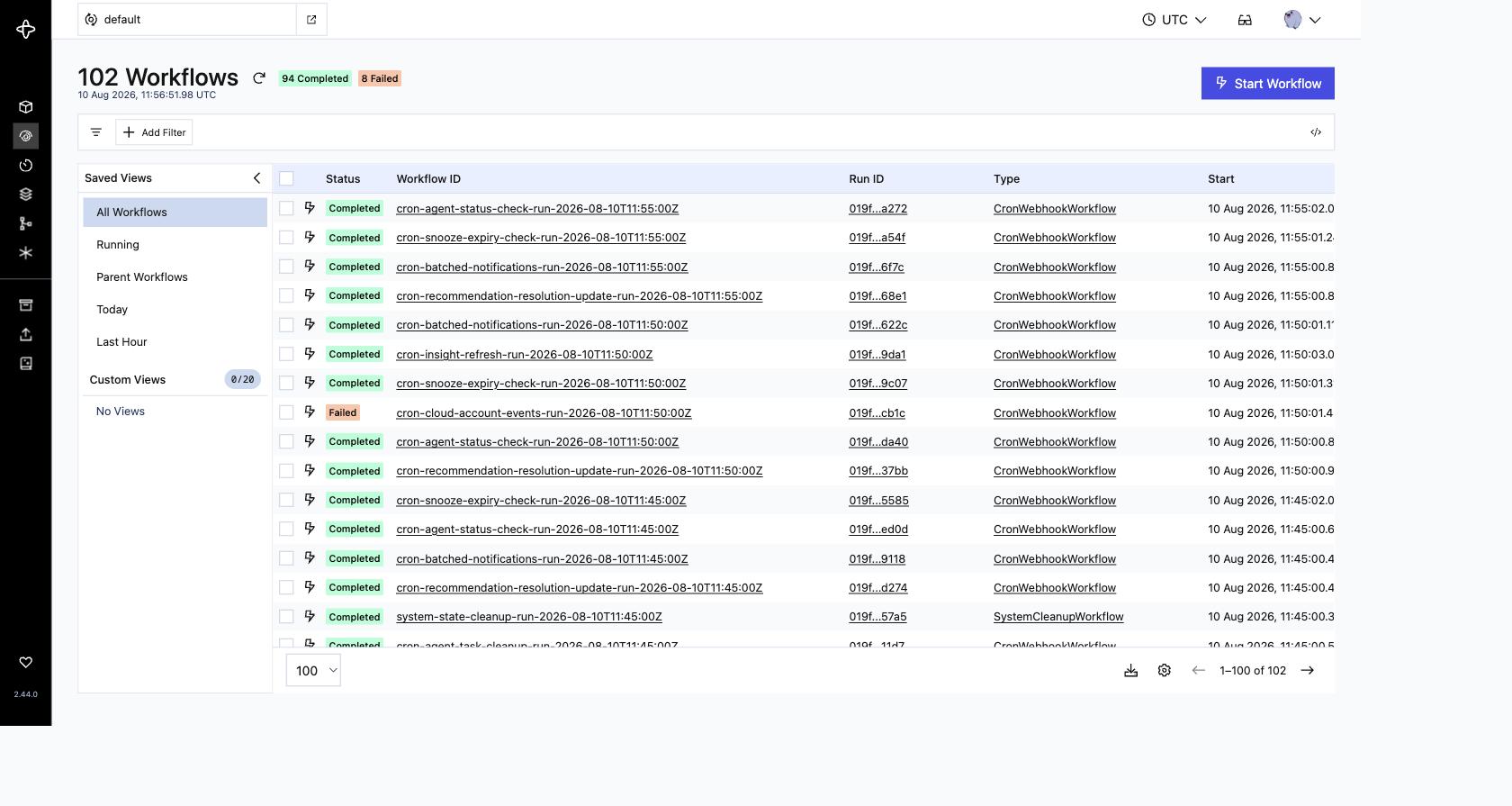The height and width of the screenshot is (806, 1512).
Task: Go to next page arrow
Action: (x=1308, y=671)
